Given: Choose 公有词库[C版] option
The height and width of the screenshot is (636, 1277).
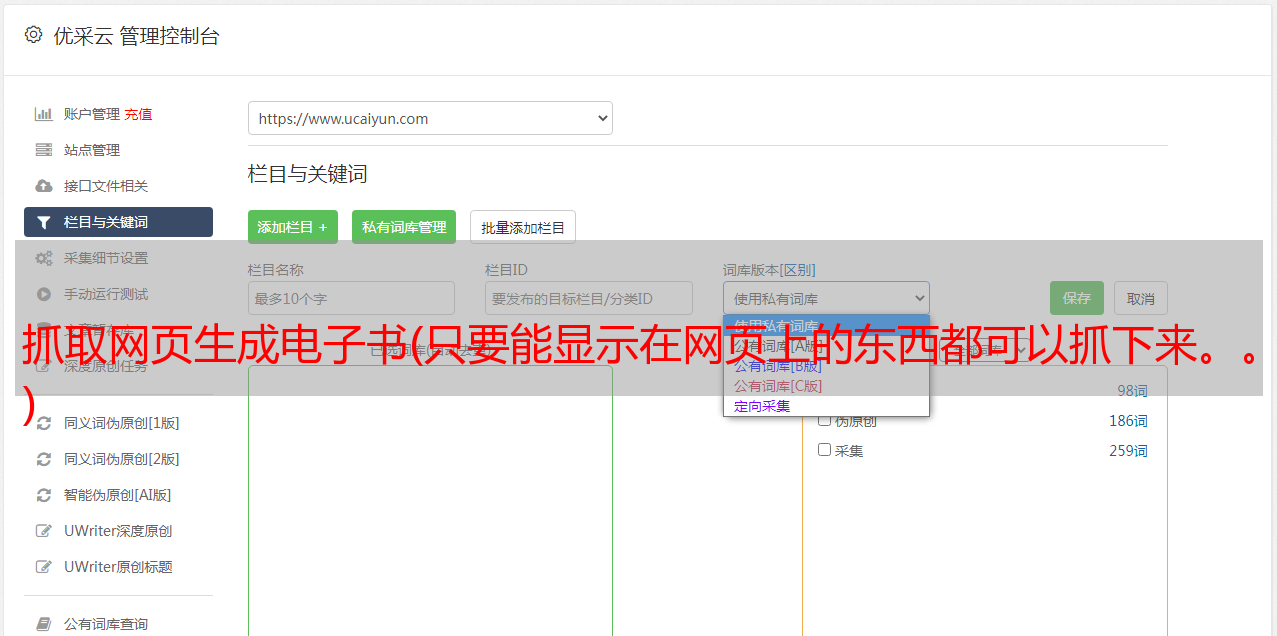Looking at the screenshot, I should (826, 386).
